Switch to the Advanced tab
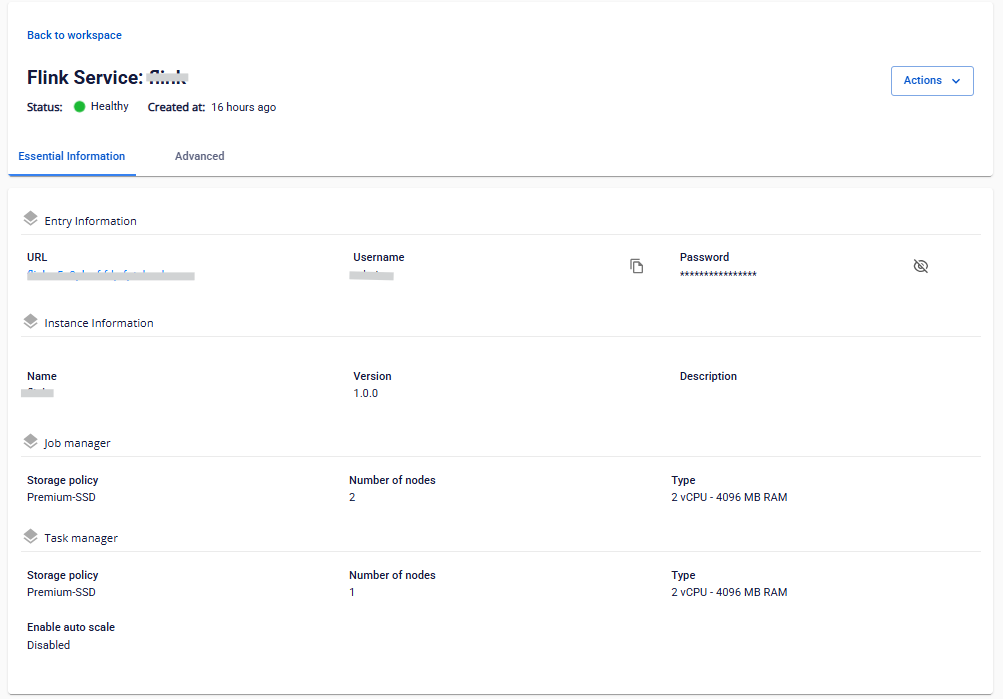 click(x=200, y=156)
